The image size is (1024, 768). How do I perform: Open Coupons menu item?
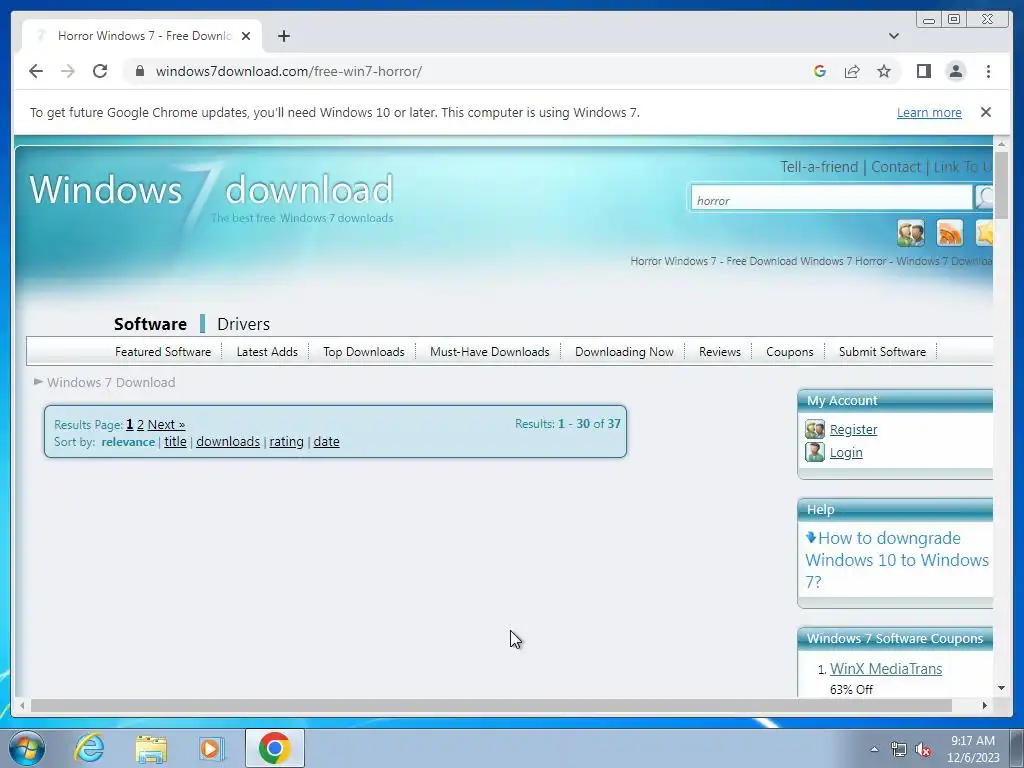click(790, 351)
